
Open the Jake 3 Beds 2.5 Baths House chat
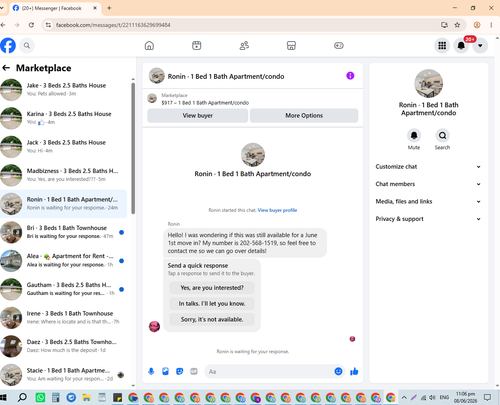63,89
